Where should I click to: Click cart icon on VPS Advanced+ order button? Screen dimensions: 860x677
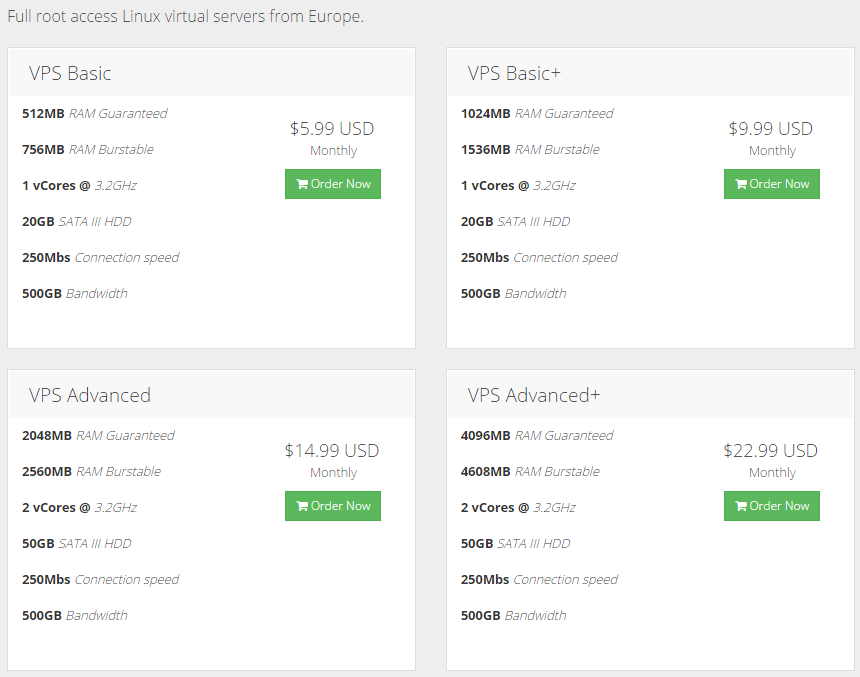(740, 506)
